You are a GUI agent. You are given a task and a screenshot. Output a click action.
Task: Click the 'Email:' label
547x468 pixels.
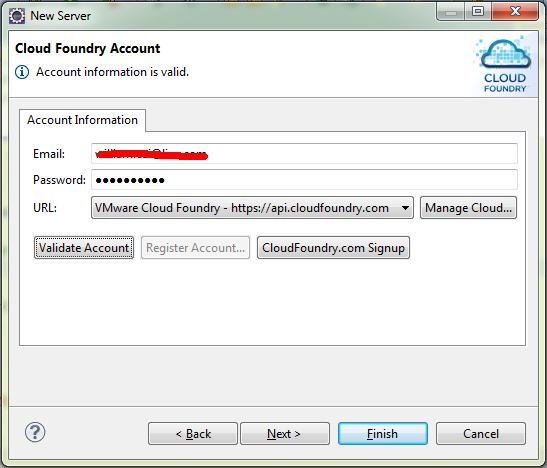coord(49,154)
